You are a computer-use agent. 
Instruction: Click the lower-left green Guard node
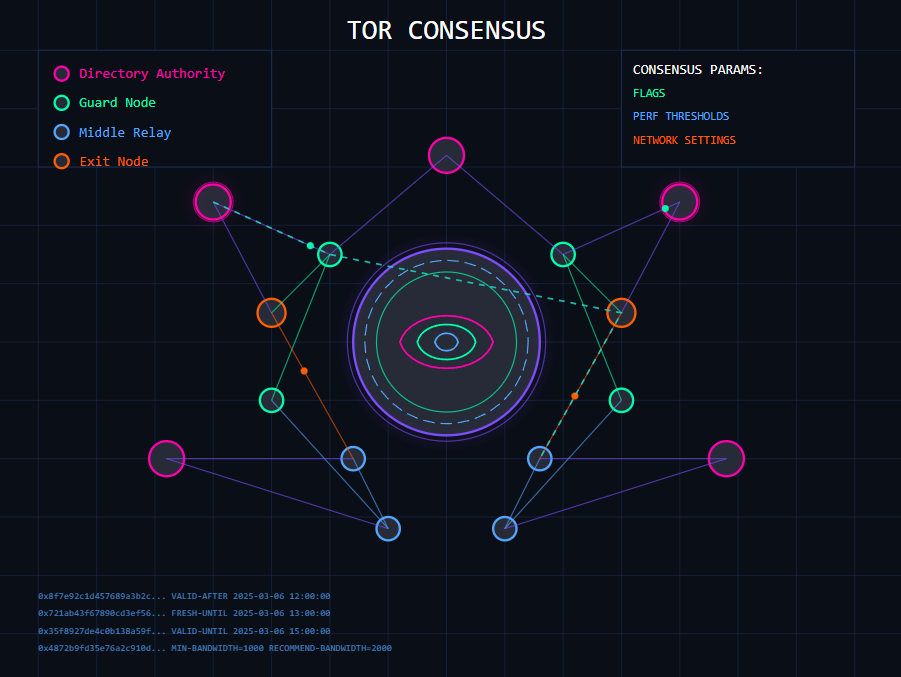coord(272,401)
